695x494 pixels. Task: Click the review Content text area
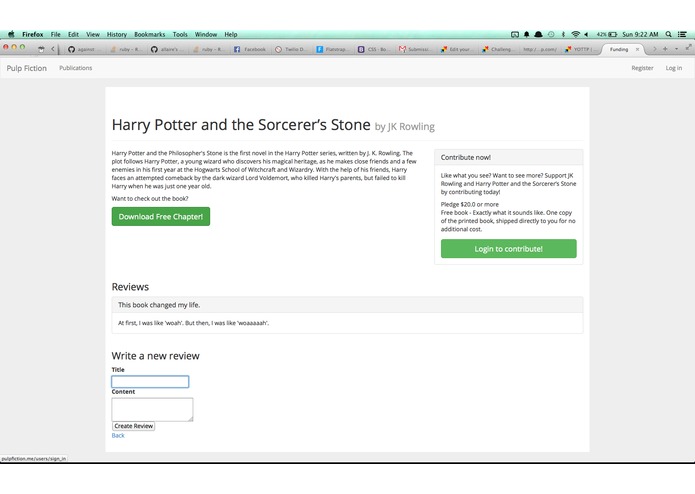coord(152,409)
